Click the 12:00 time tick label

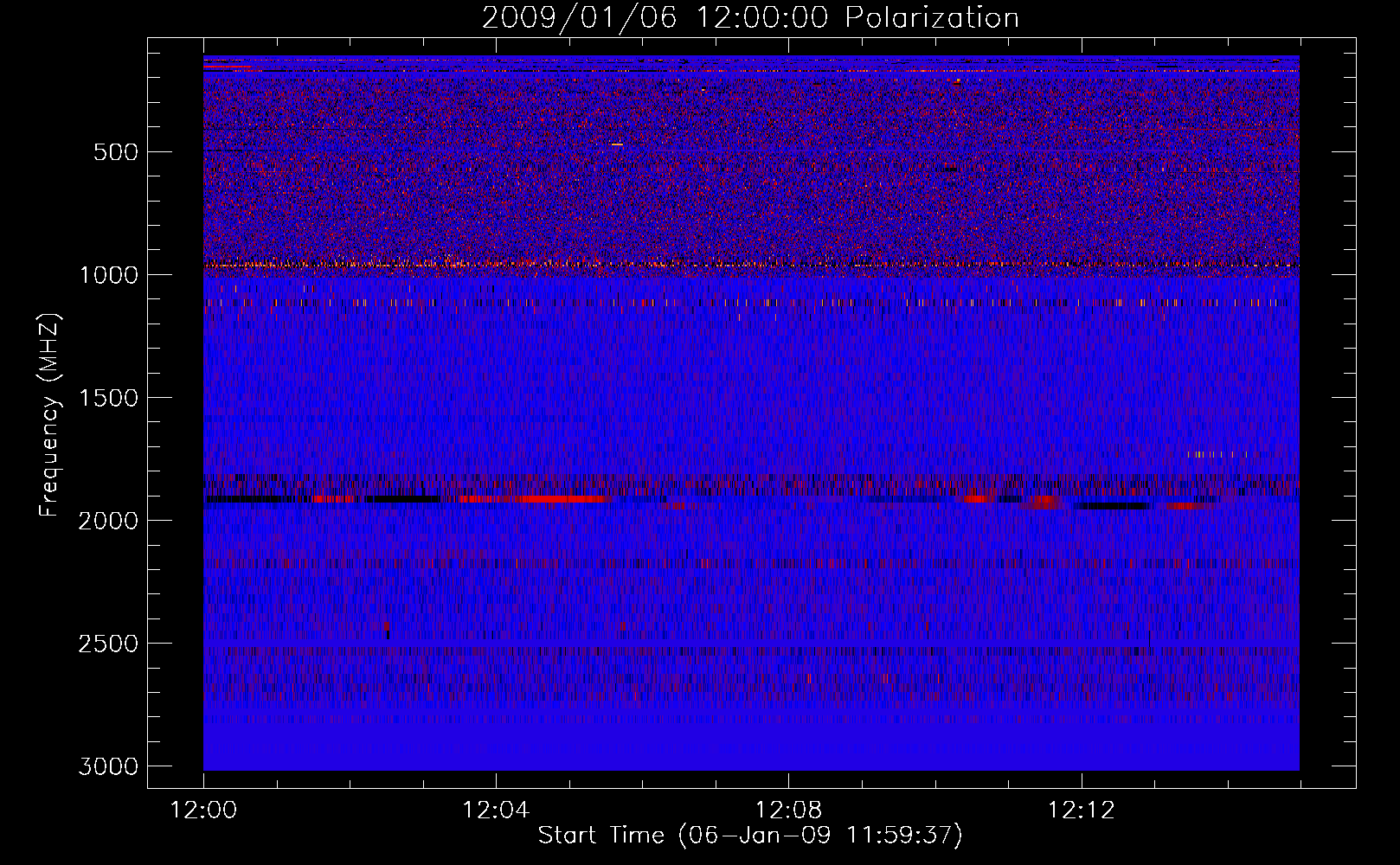(x=203, y=811)
